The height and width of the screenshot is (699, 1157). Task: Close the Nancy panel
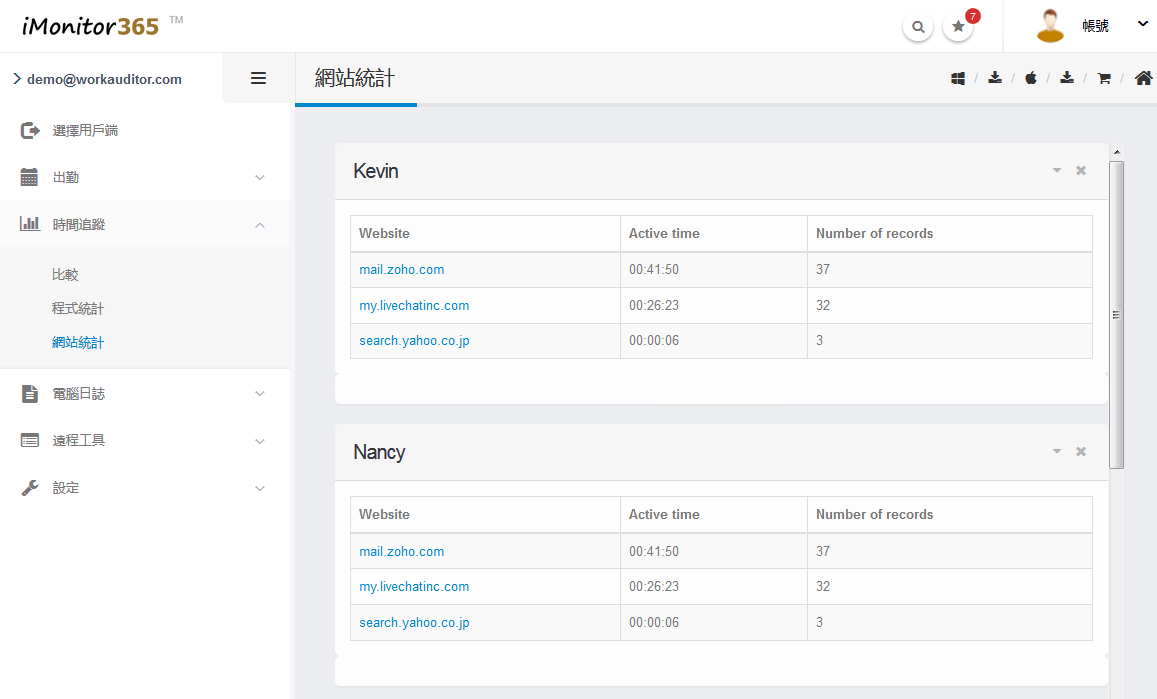[1081, 452]
